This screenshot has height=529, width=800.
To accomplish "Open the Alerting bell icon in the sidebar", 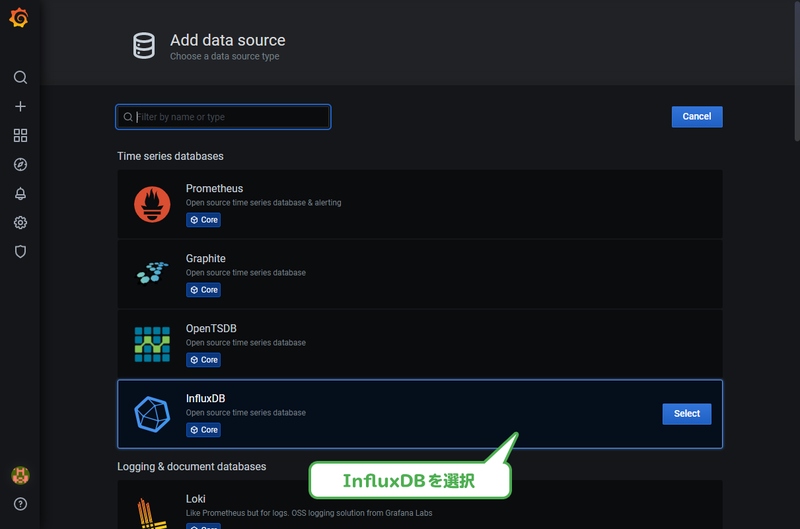I will (x=20, y=193).
